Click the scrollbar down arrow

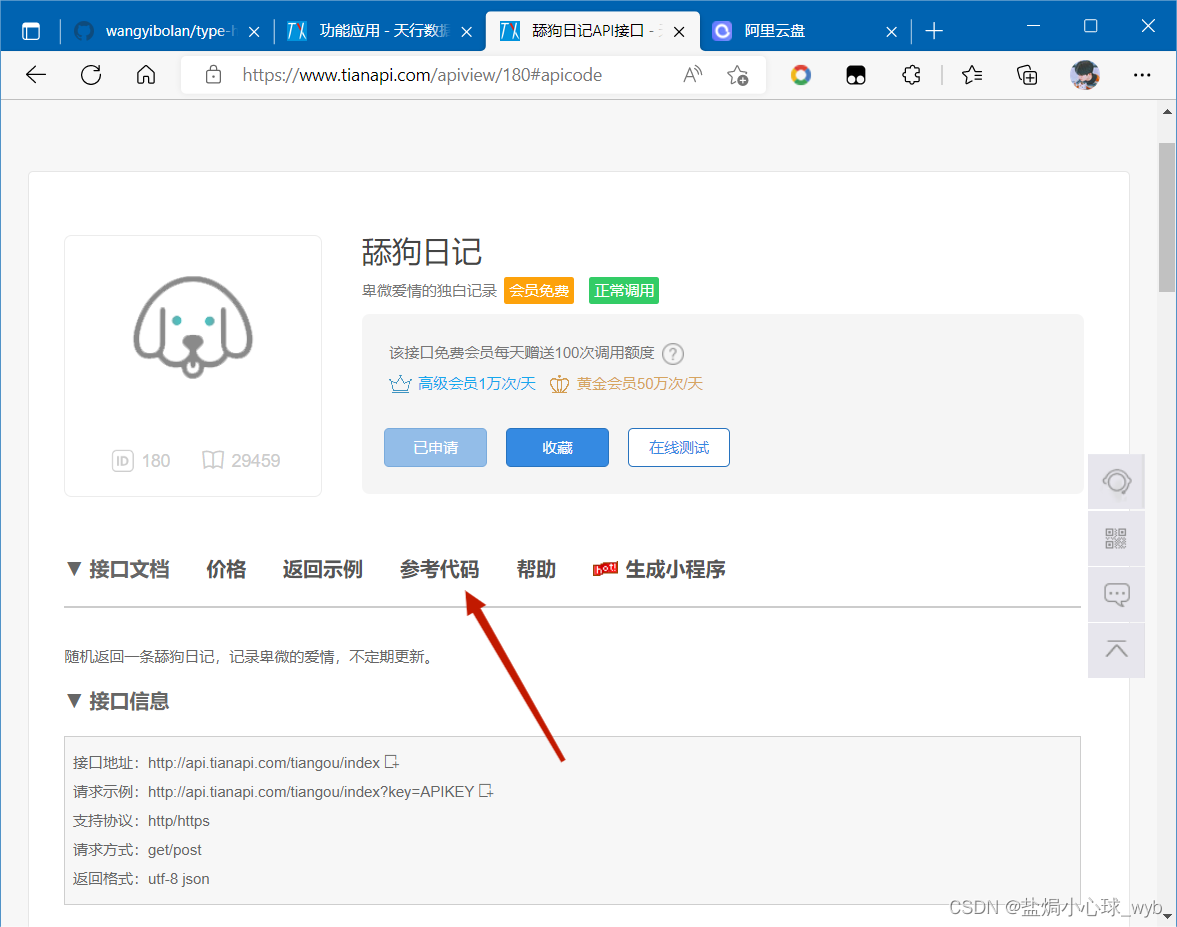coord(1166,916)
